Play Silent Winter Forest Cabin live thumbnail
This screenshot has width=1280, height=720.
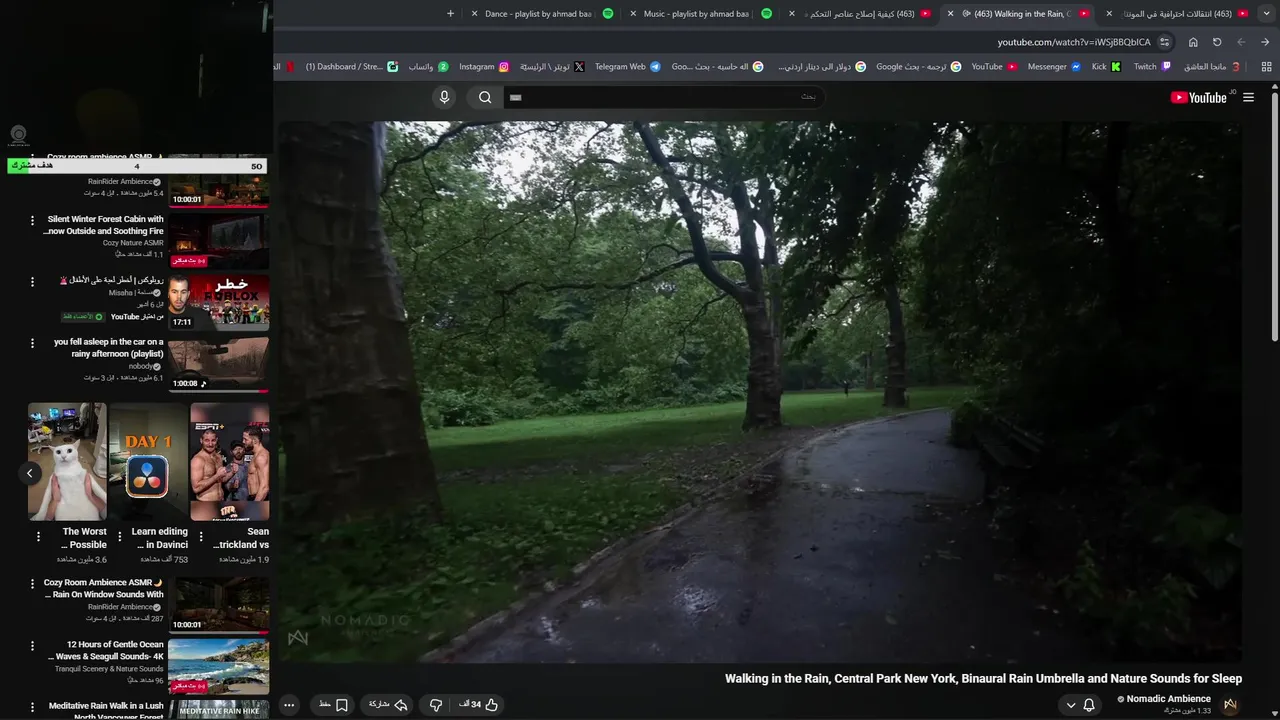coord(218,240)
